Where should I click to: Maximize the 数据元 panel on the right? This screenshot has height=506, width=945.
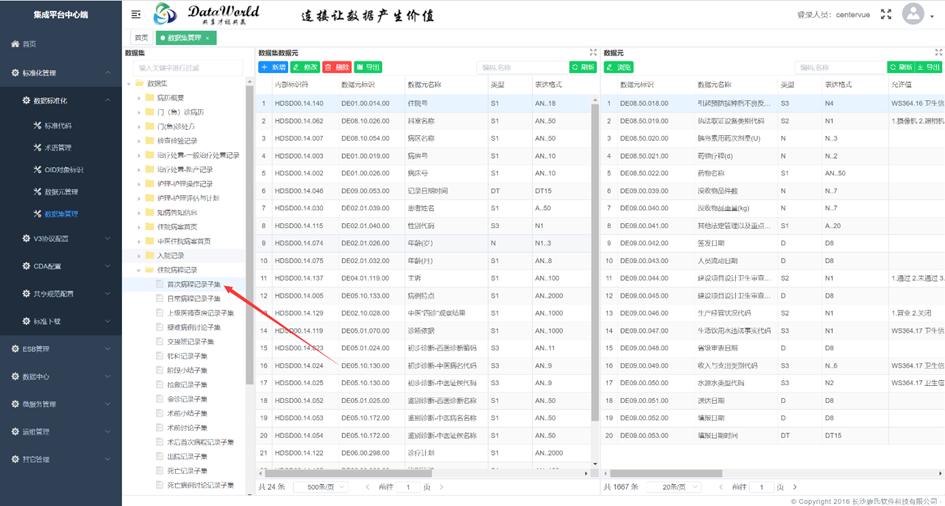[938, 53]
